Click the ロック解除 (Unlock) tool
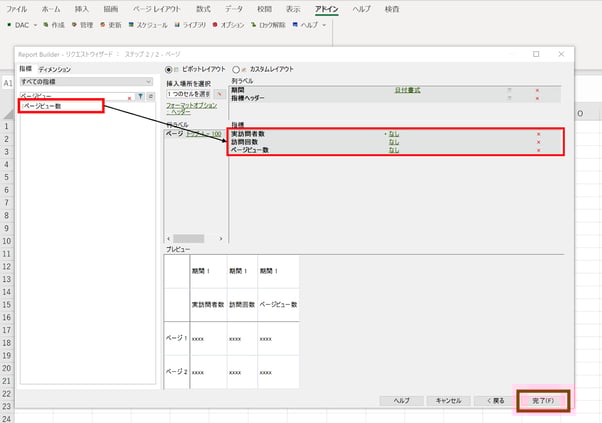This screenshot has width=602, height=423. (268, 25)
